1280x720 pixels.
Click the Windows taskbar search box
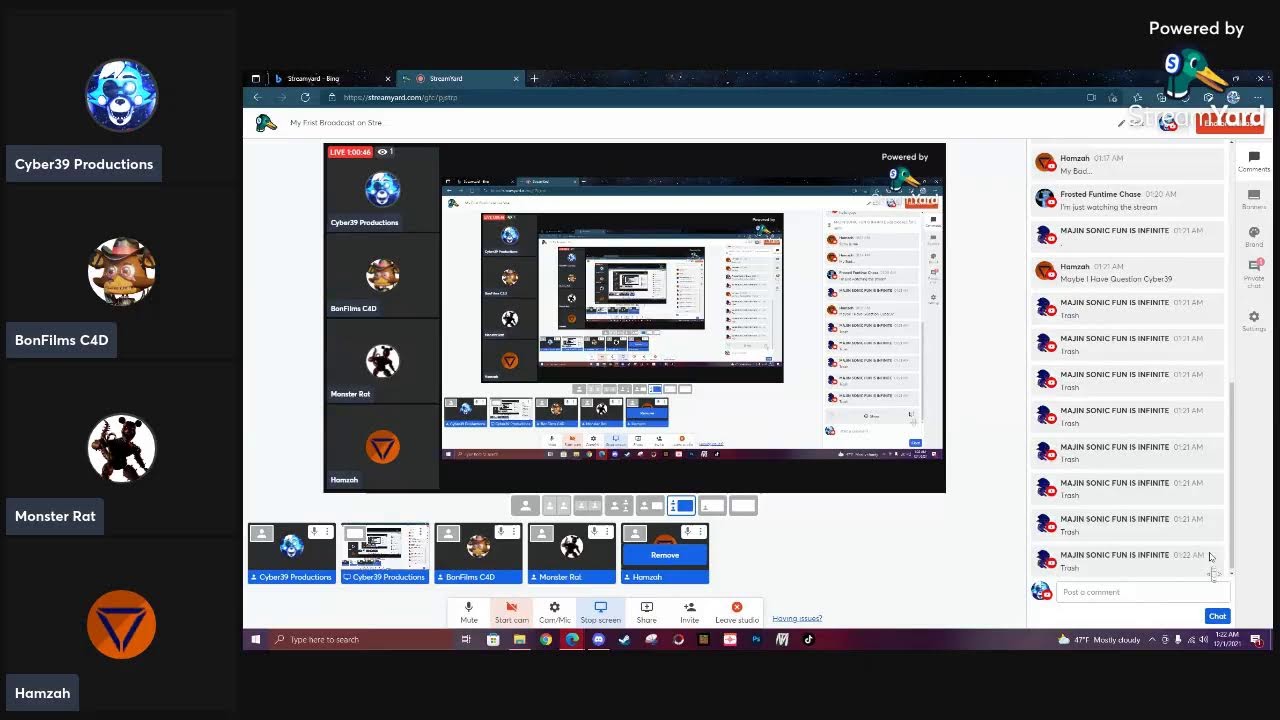pyautogui.click(x=360, y=640)
